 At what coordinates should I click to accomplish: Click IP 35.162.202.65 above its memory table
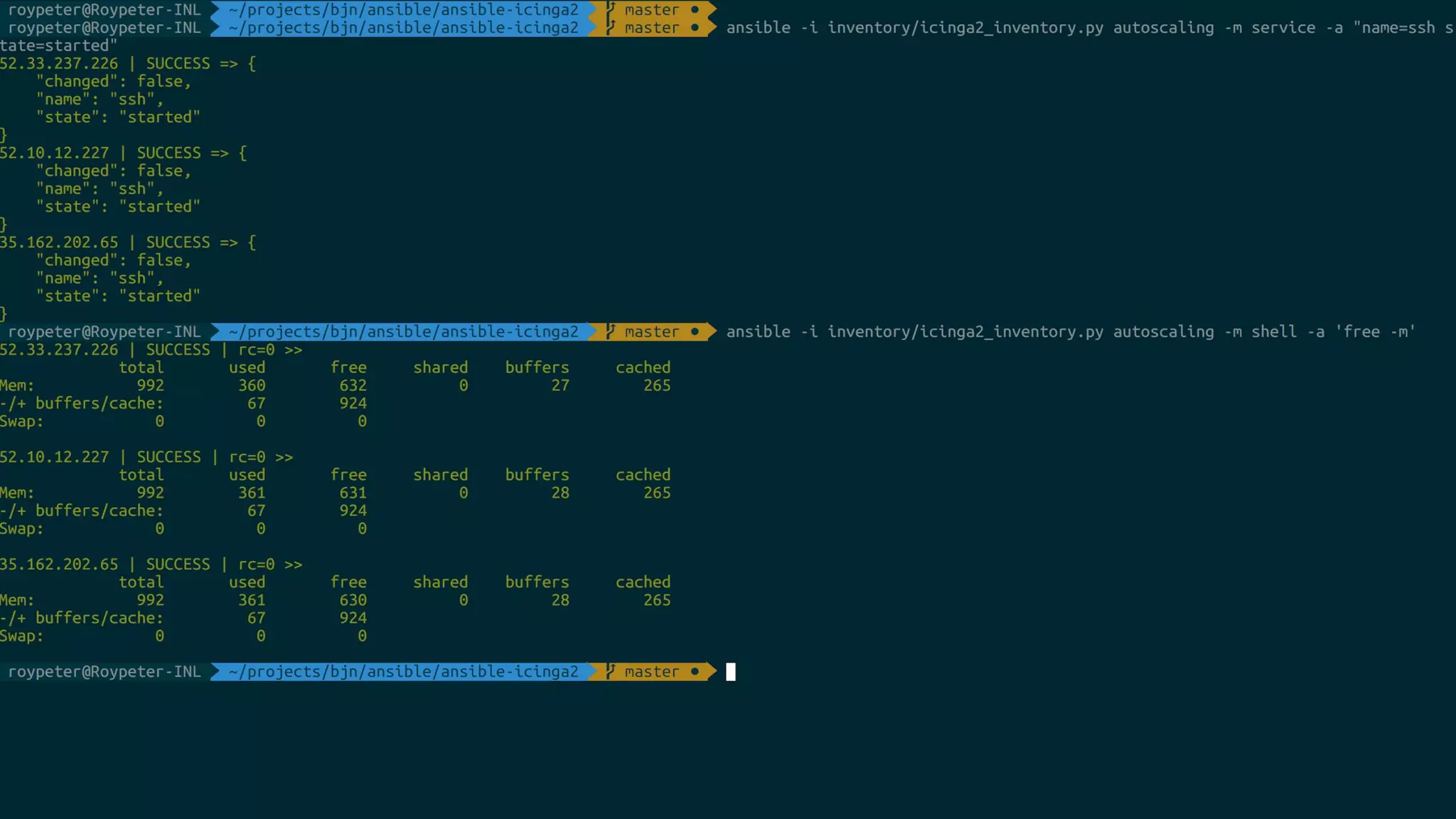tap(59, 564)
